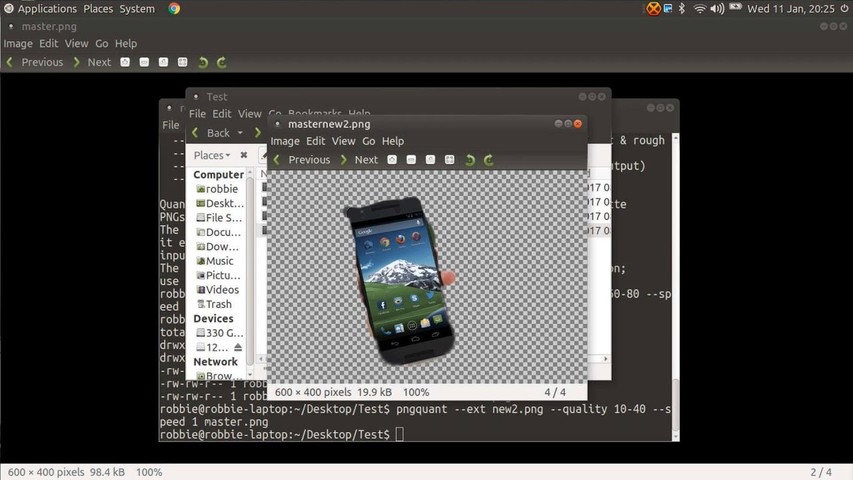Viewport: 853px width, 480px height.
Task: Eject the 12... device in file manager sidebar
Action: (238, 347)
